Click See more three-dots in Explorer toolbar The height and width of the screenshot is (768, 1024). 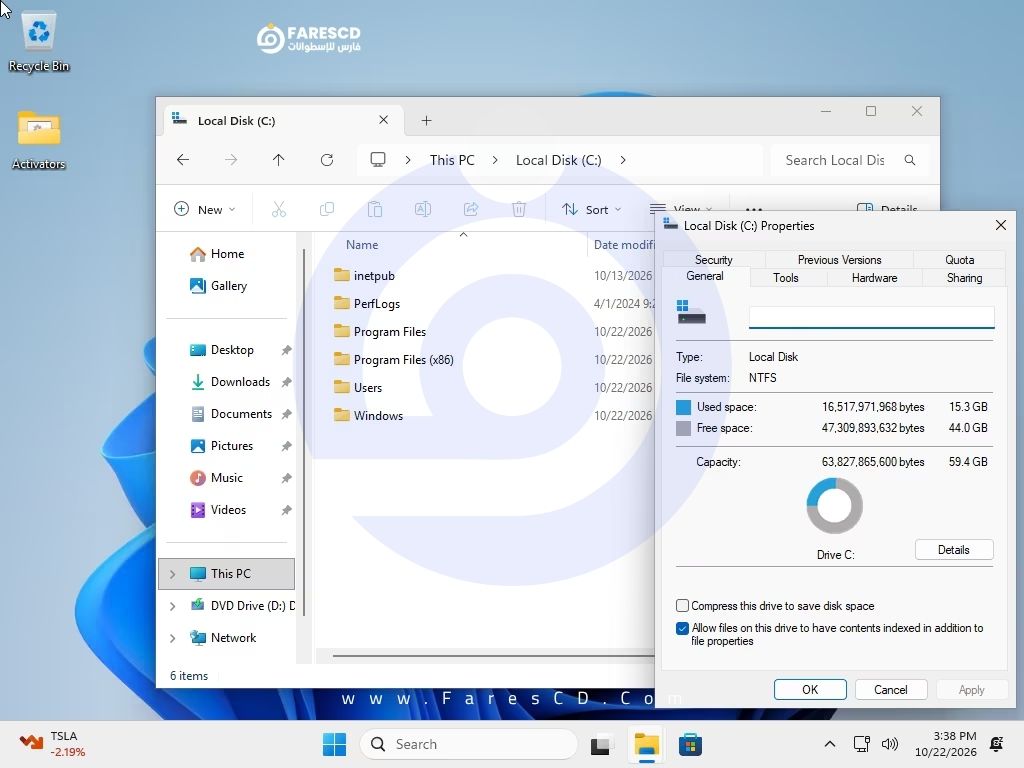[754, 209]
